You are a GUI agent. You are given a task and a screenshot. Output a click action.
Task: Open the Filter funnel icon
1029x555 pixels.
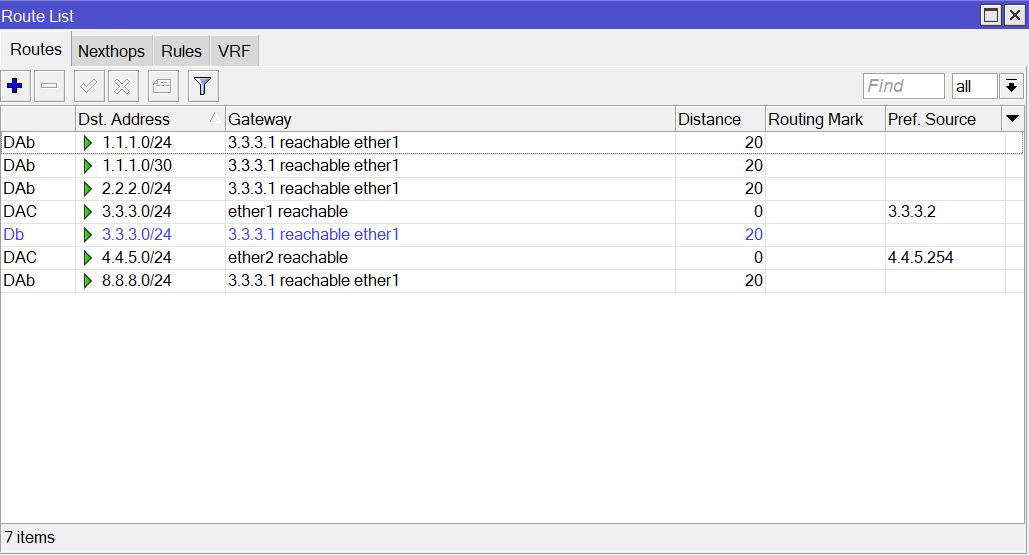203,86
